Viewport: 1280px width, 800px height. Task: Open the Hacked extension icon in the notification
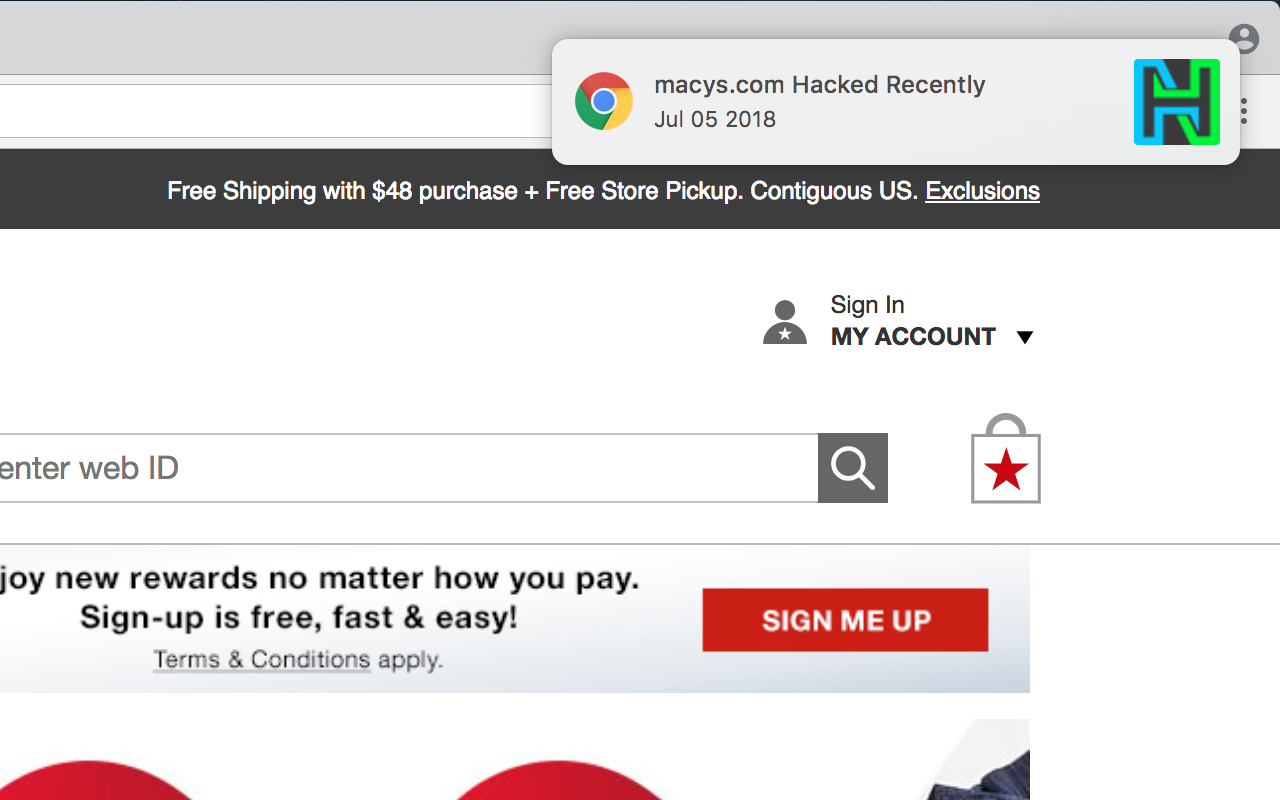point(1176,102)
